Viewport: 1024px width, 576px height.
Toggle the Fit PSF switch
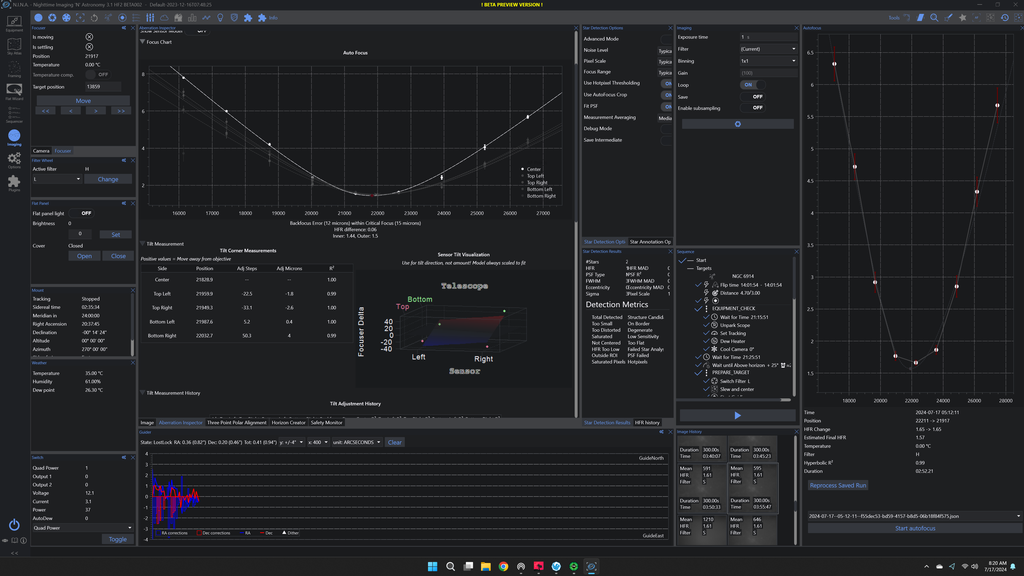(666, 106)
